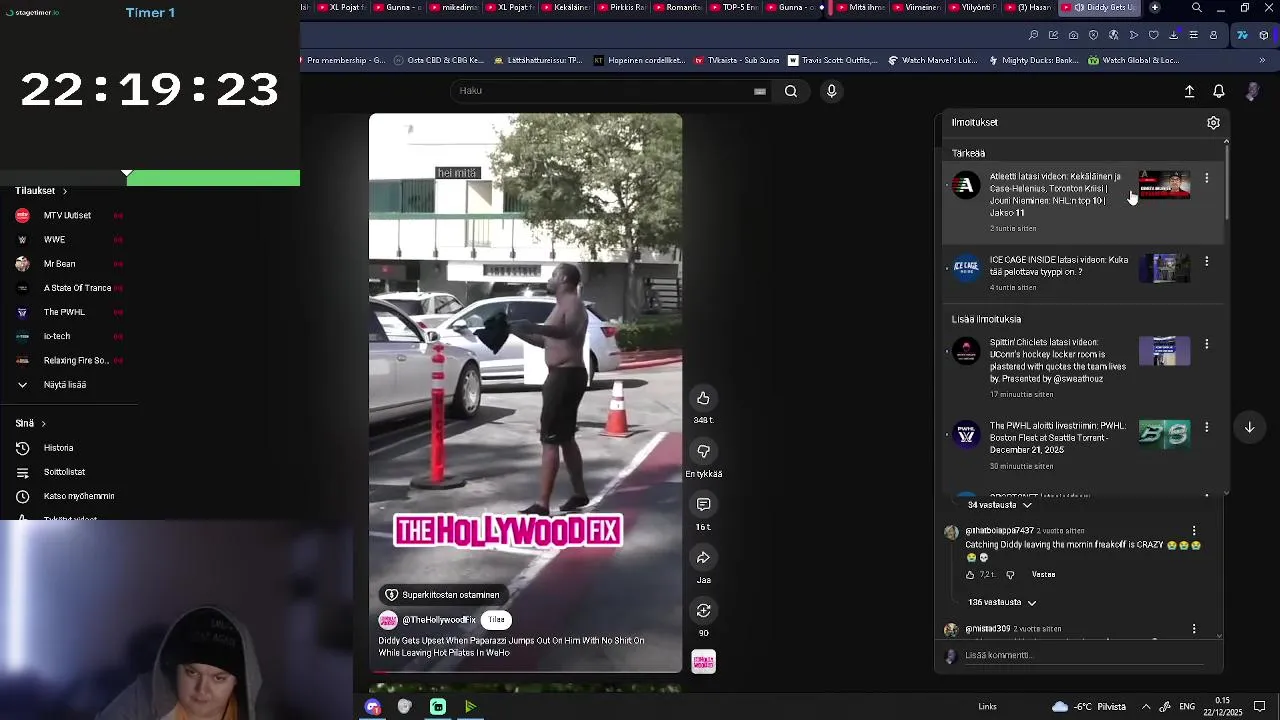
Task: Subscribe with the Tilaa button
Action: [496, 620]
